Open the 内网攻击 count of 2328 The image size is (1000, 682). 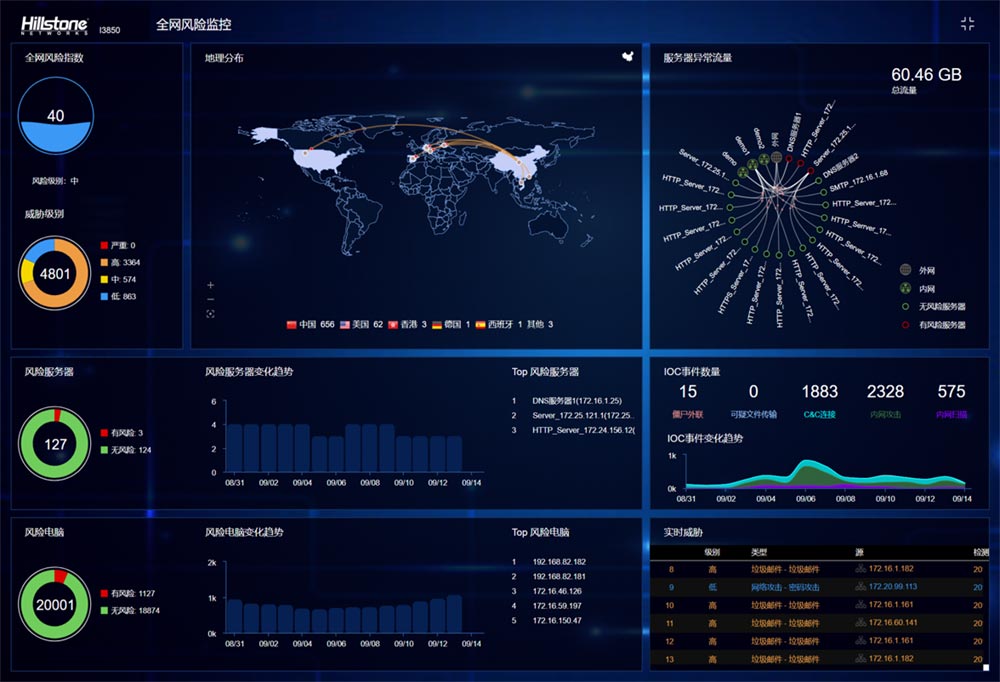[885, 391]
